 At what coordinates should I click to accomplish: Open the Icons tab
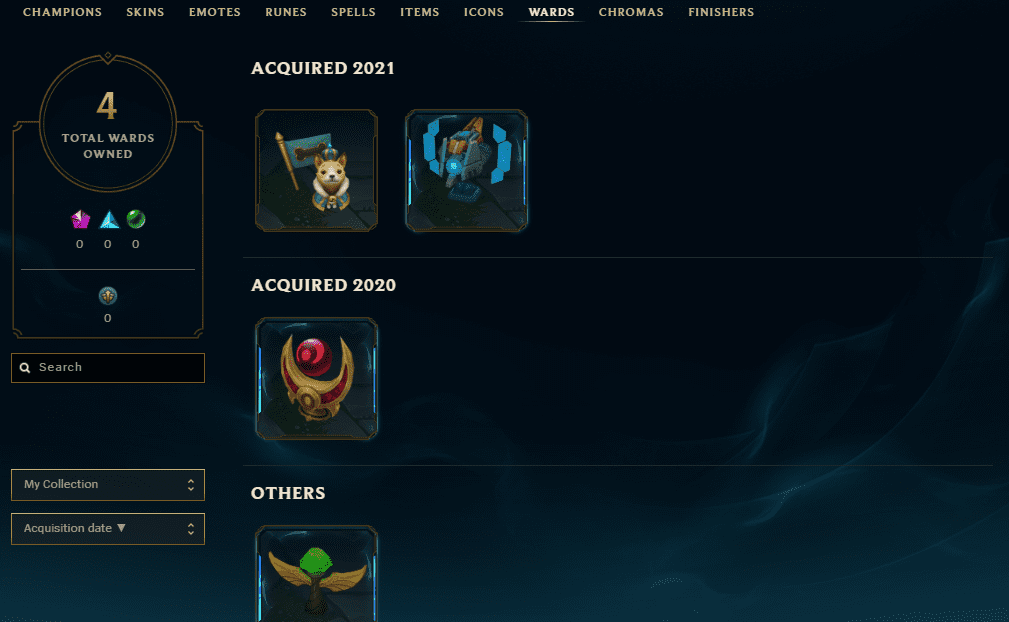484,12
